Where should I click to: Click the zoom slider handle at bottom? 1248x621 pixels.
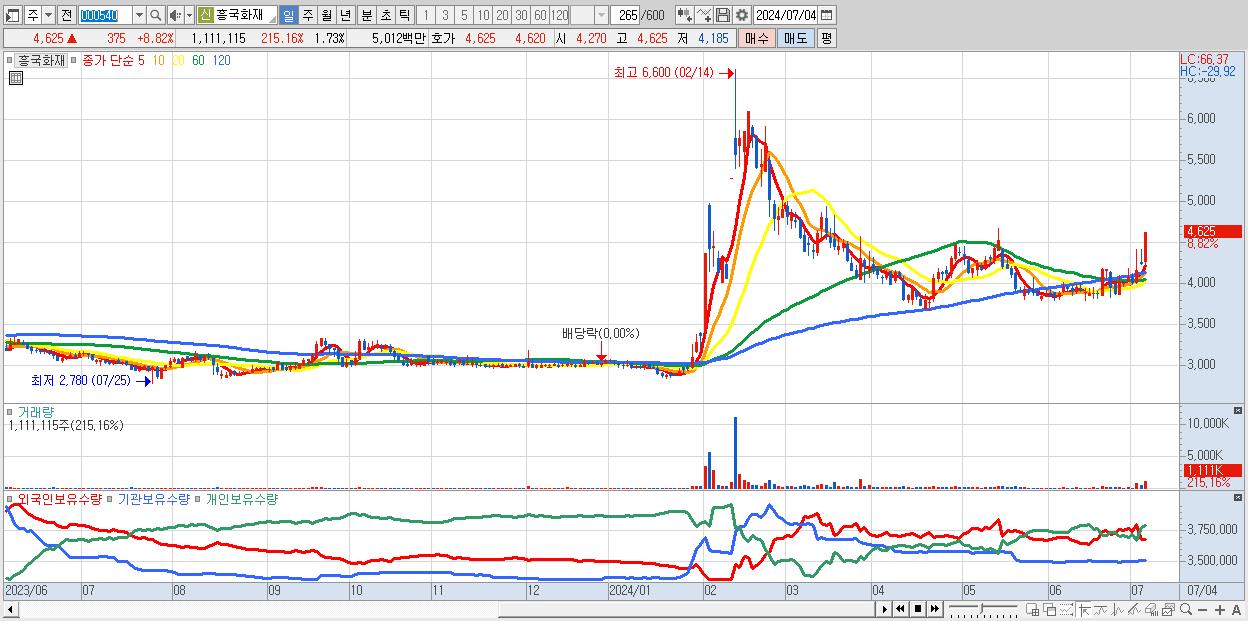[x=981, y=607]
